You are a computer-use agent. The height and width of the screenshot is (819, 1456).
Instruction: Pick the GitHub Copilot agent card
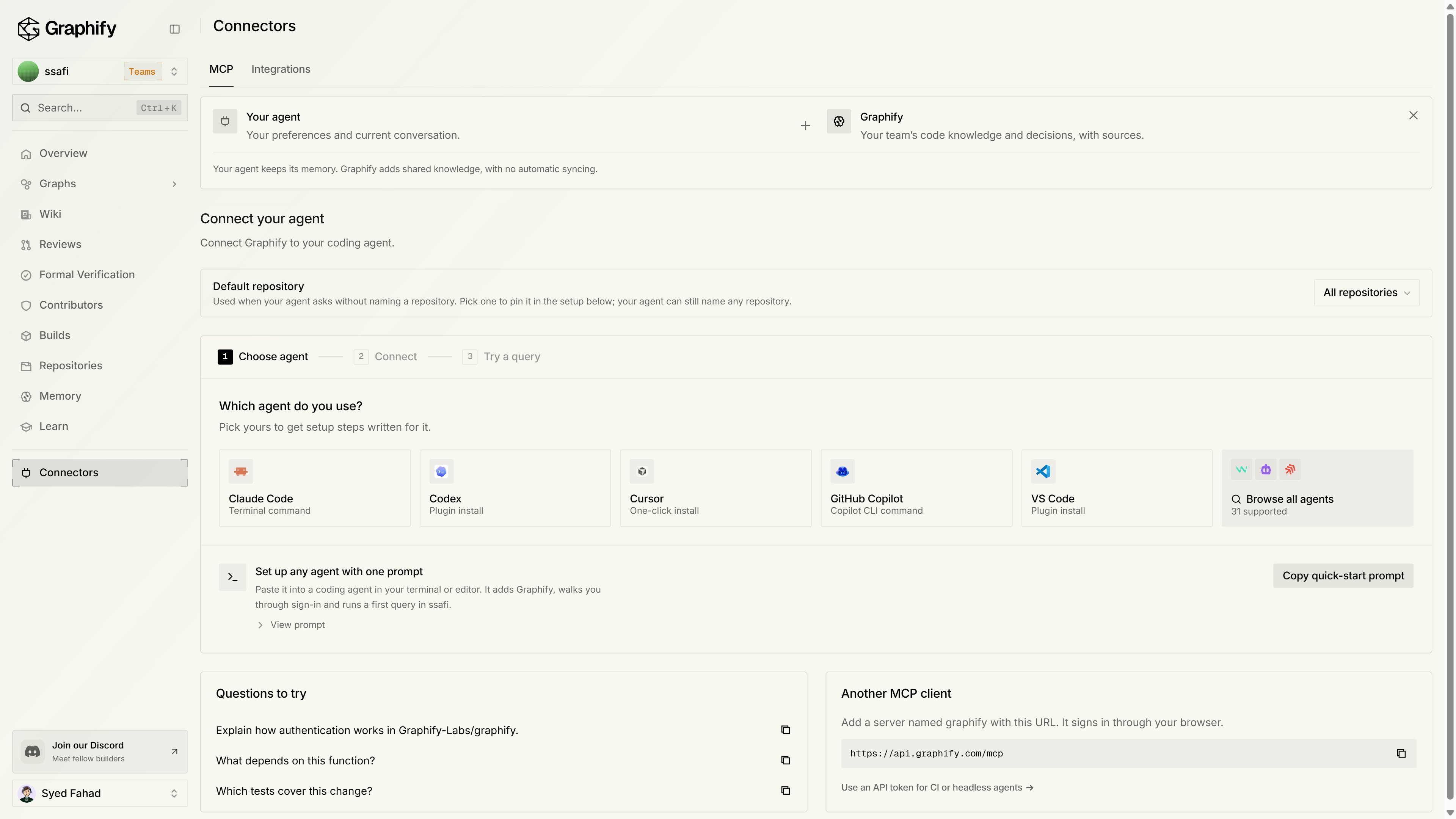tap(916, 488)
